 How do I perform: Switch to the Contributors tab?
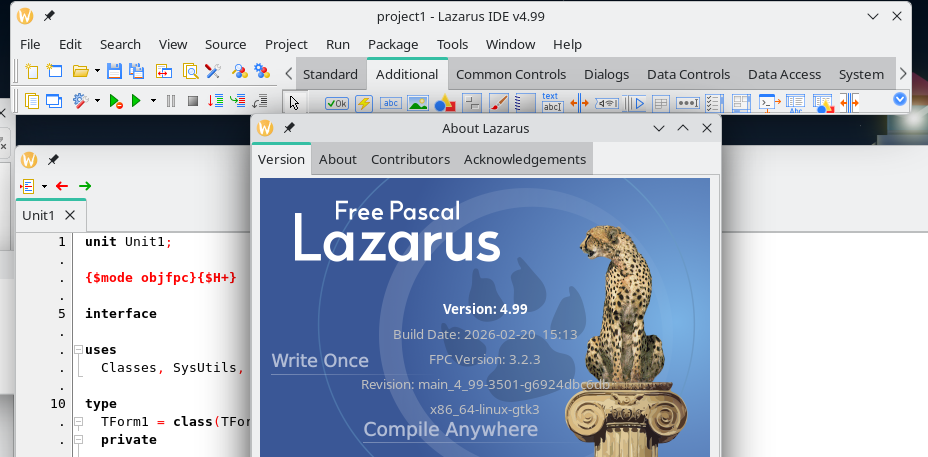[410, 159]
